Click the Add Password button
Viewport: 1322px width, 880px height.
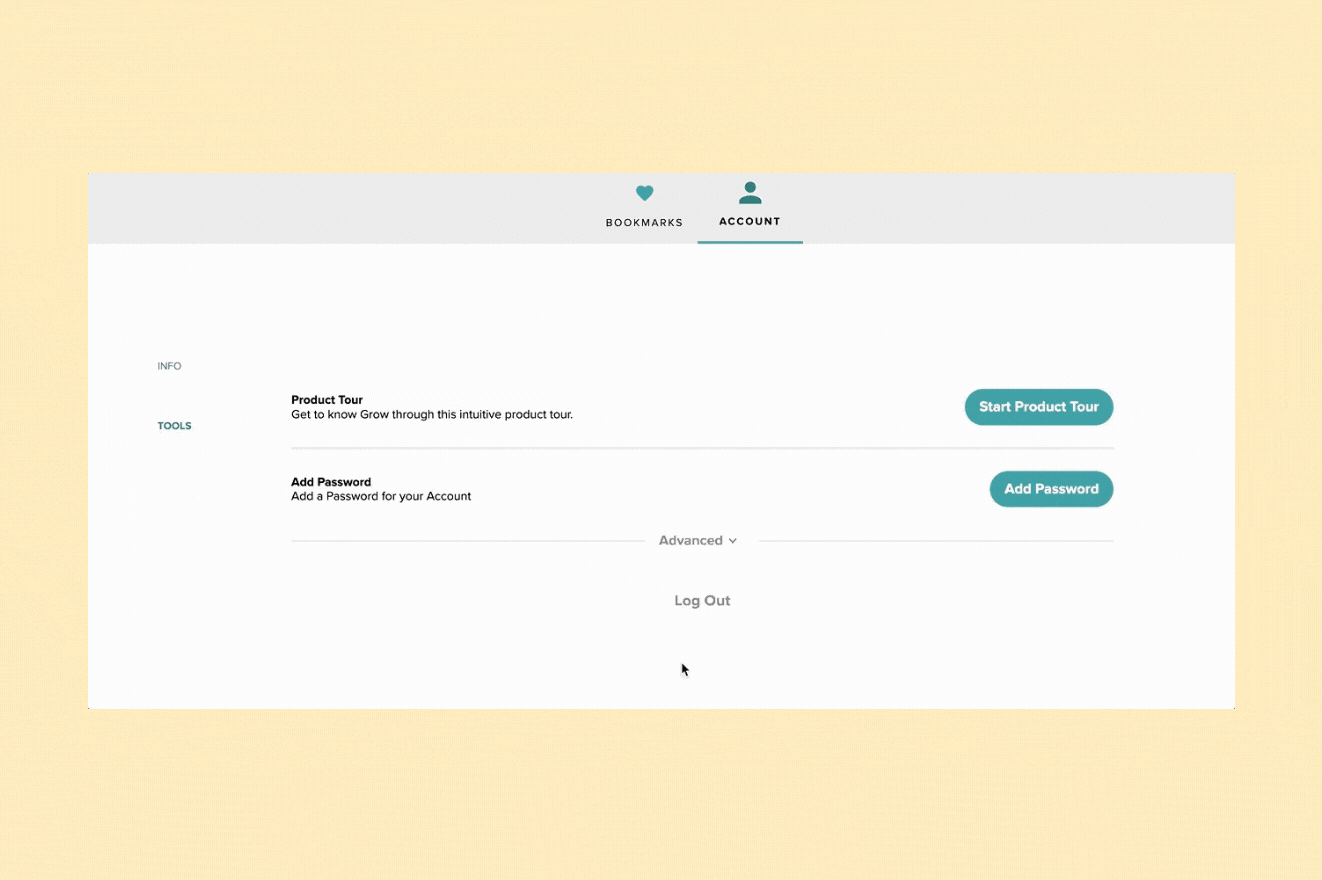(x=1051, y=489)
